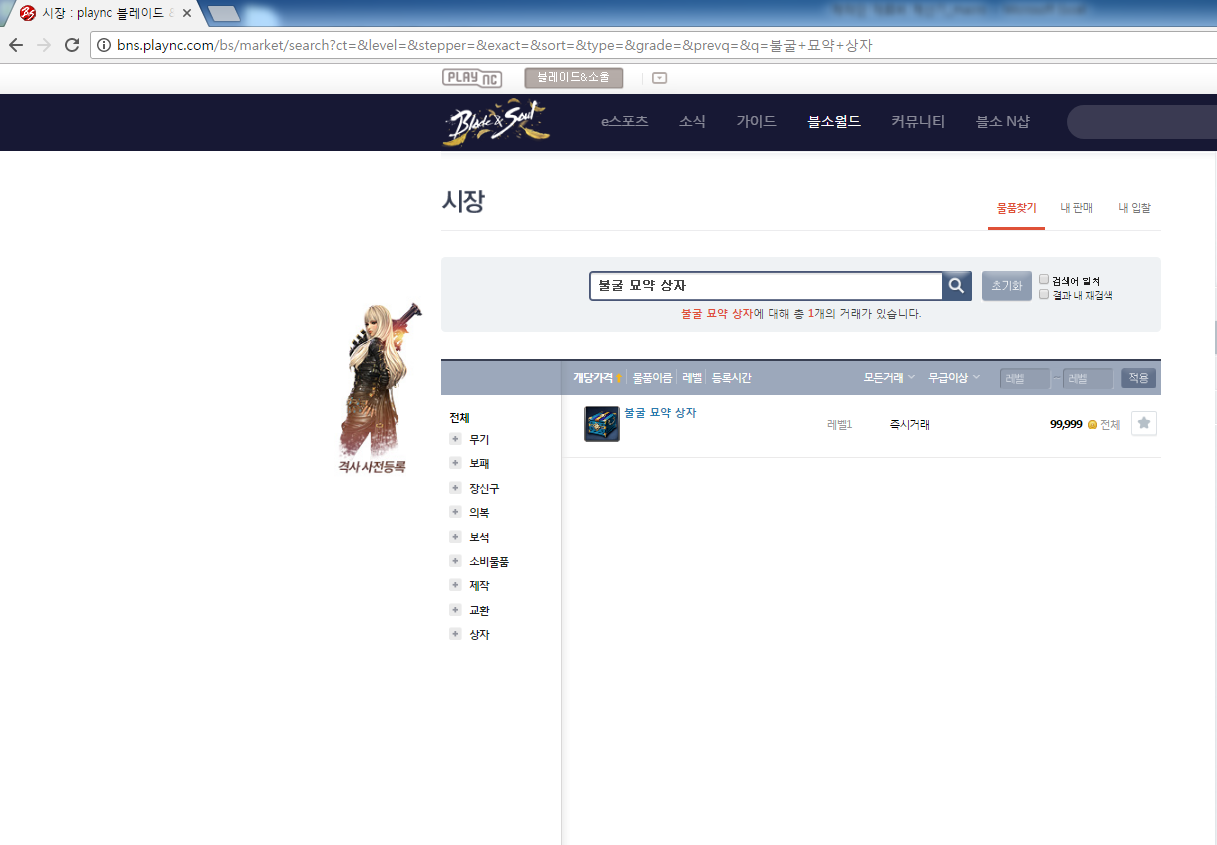Click the Blade & Soul logo
The width and height of the screenshot is (1217, 845).
495,122
